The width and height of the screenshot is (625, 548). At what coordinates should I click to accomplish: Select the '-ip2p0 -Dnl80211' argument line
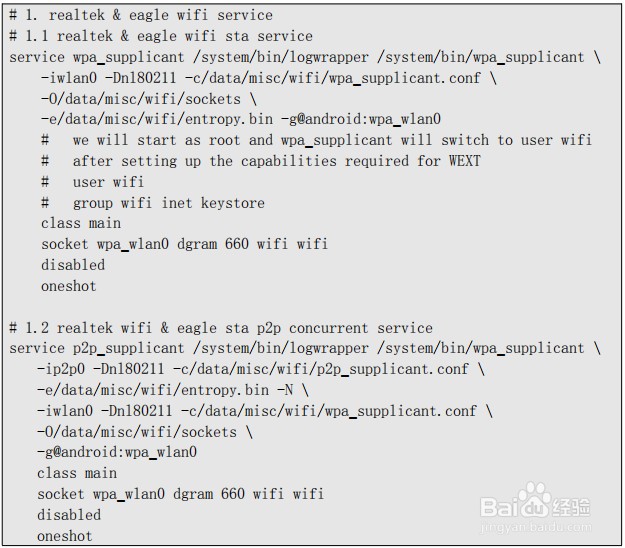260,369
